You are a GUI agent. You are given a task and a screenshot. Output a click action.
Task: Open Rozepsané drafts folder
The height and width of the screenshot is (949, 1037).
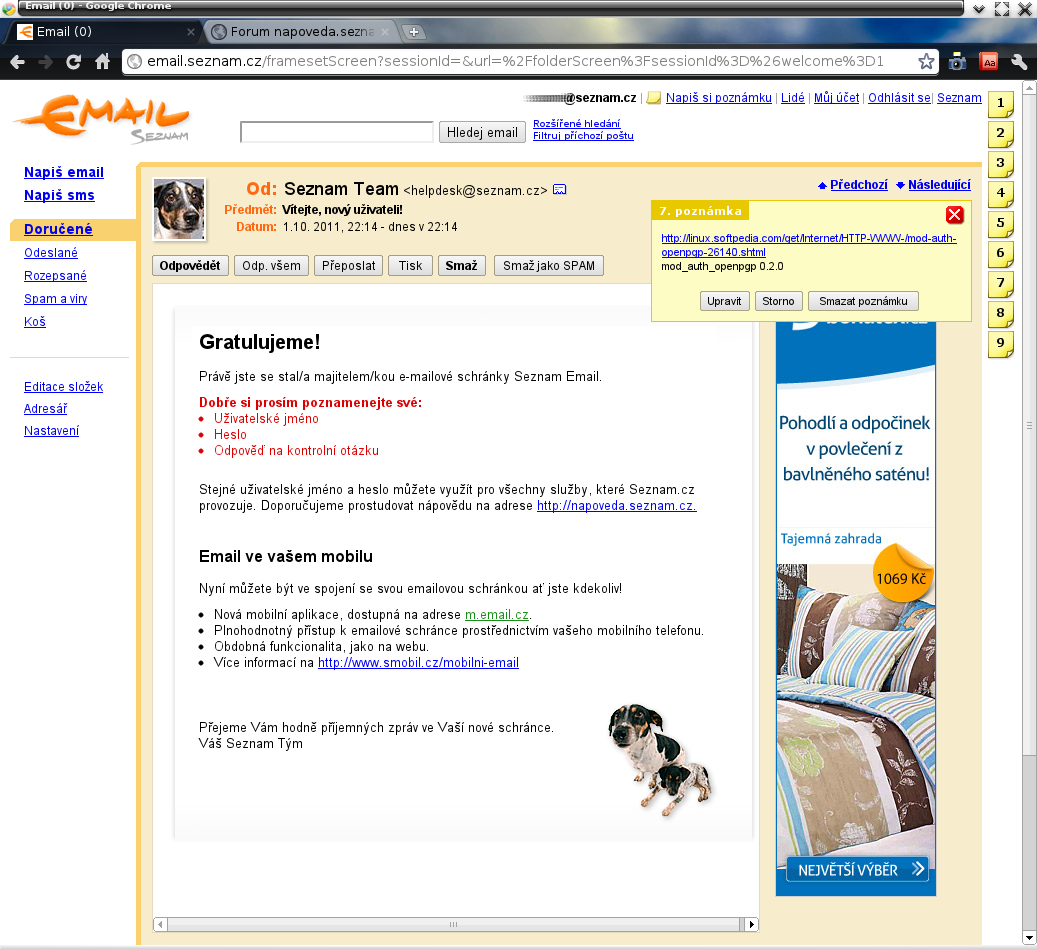pyautogui.click(x=56, y=276)
